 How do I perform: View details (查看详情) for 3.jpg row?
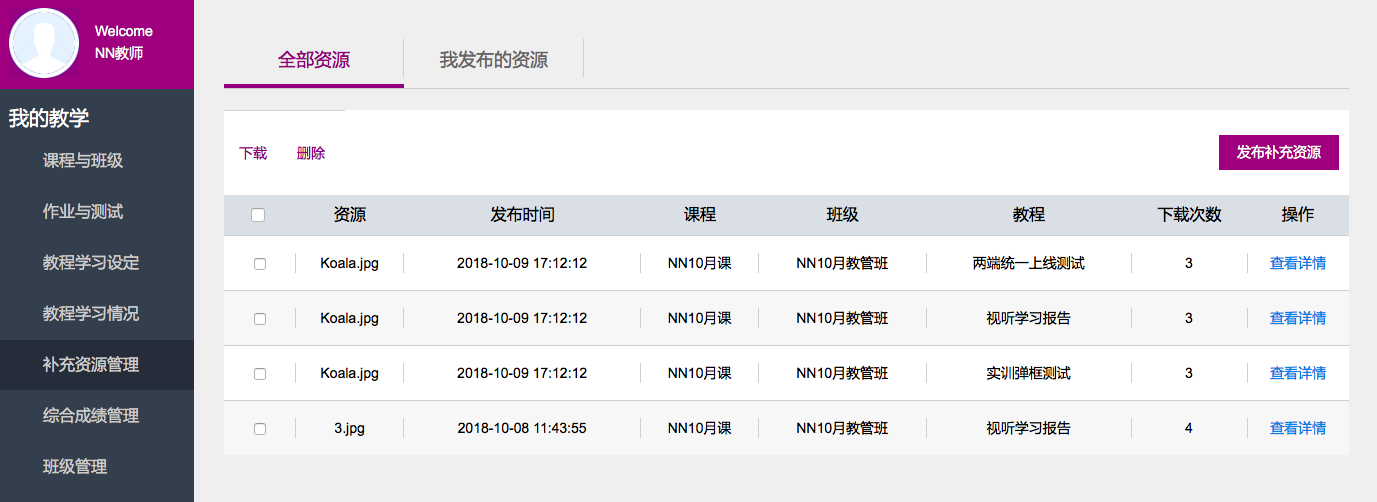[x=1297, y=428]
